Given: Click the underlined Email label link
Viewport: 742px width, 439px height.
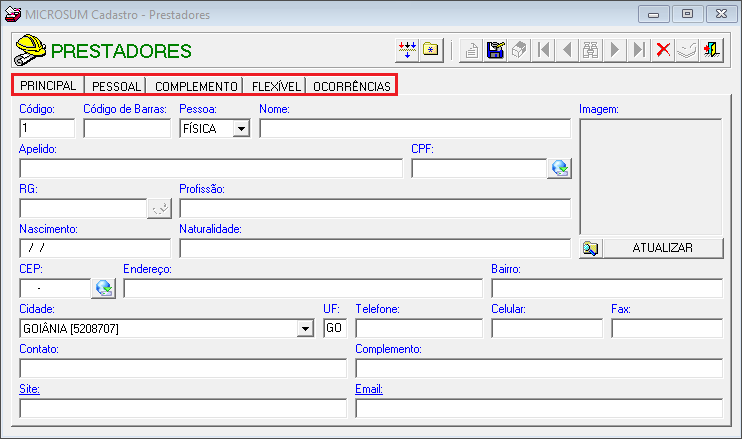Looking at the screenshot, I should [368, 389].
